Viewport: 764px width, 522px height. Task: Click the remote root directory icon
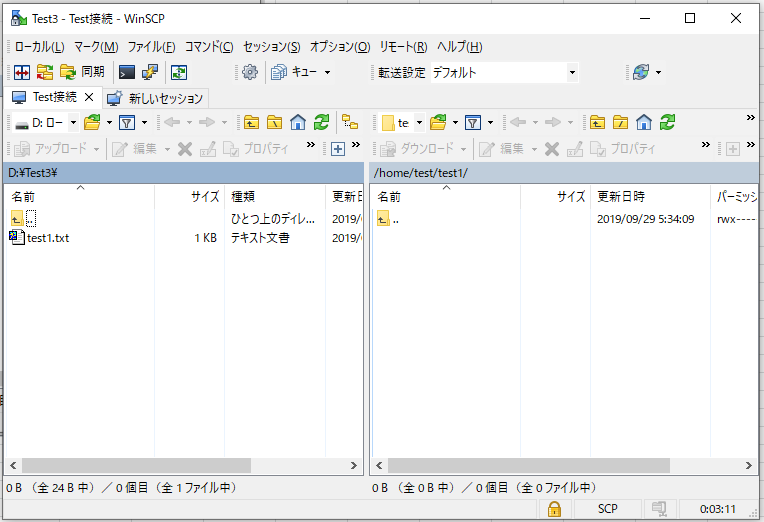pos(620,122)
